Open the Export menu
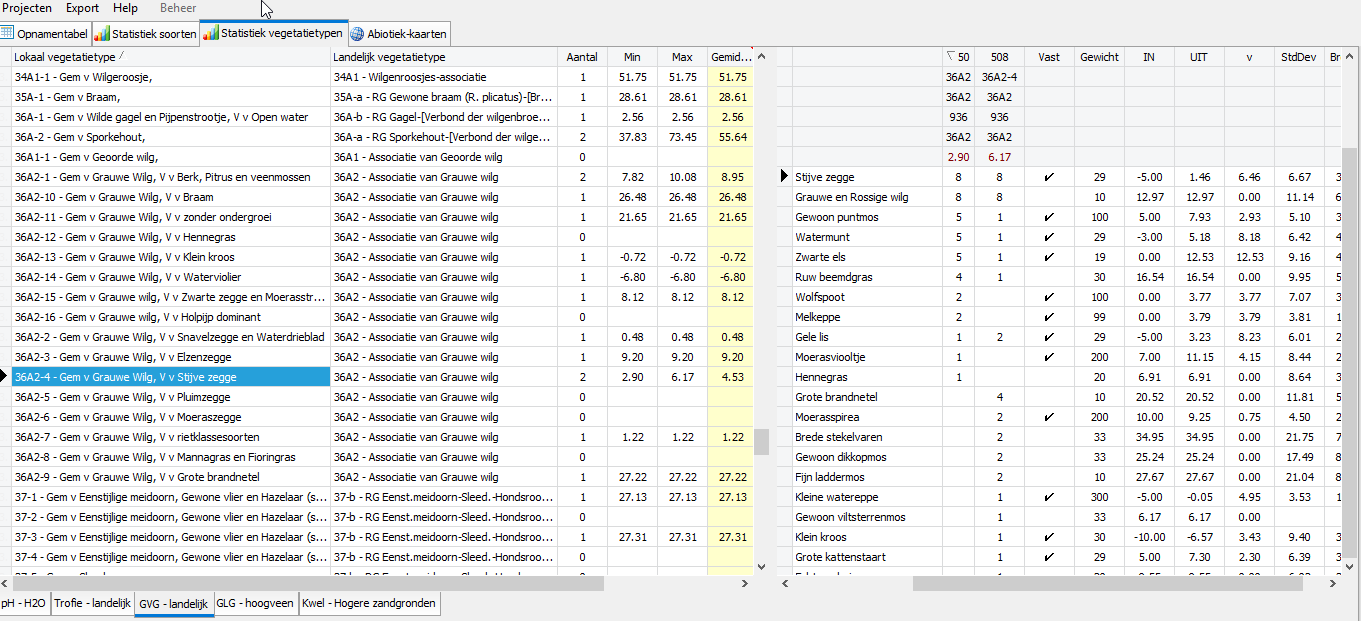 click(x=82, y=8)
